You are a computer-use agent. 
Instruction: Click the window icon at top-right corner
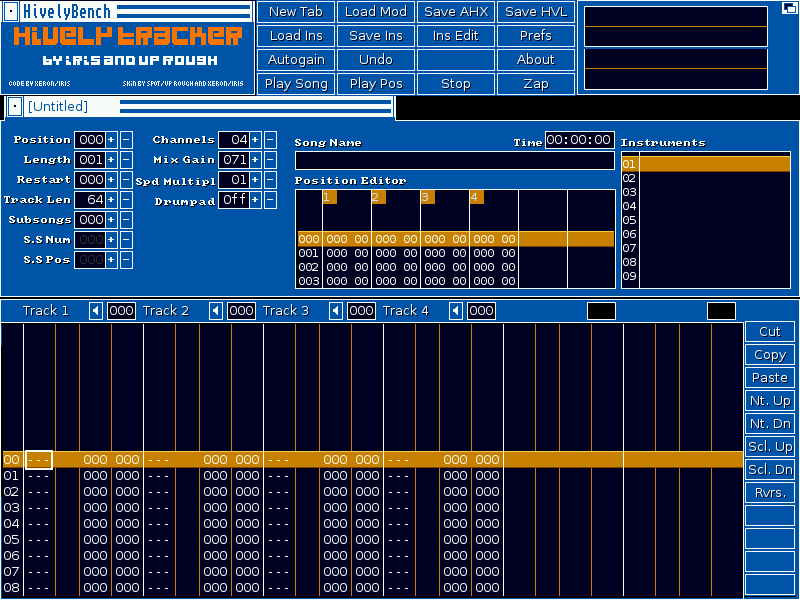pos(789,8)
